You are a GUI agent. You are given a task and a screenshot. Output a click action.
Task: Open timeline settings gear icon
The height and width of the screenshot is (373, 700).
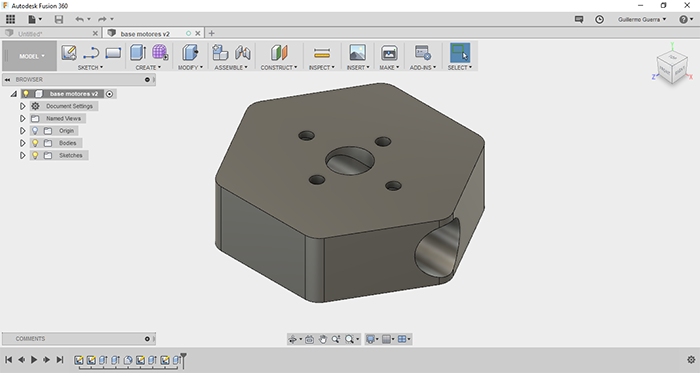691,360
